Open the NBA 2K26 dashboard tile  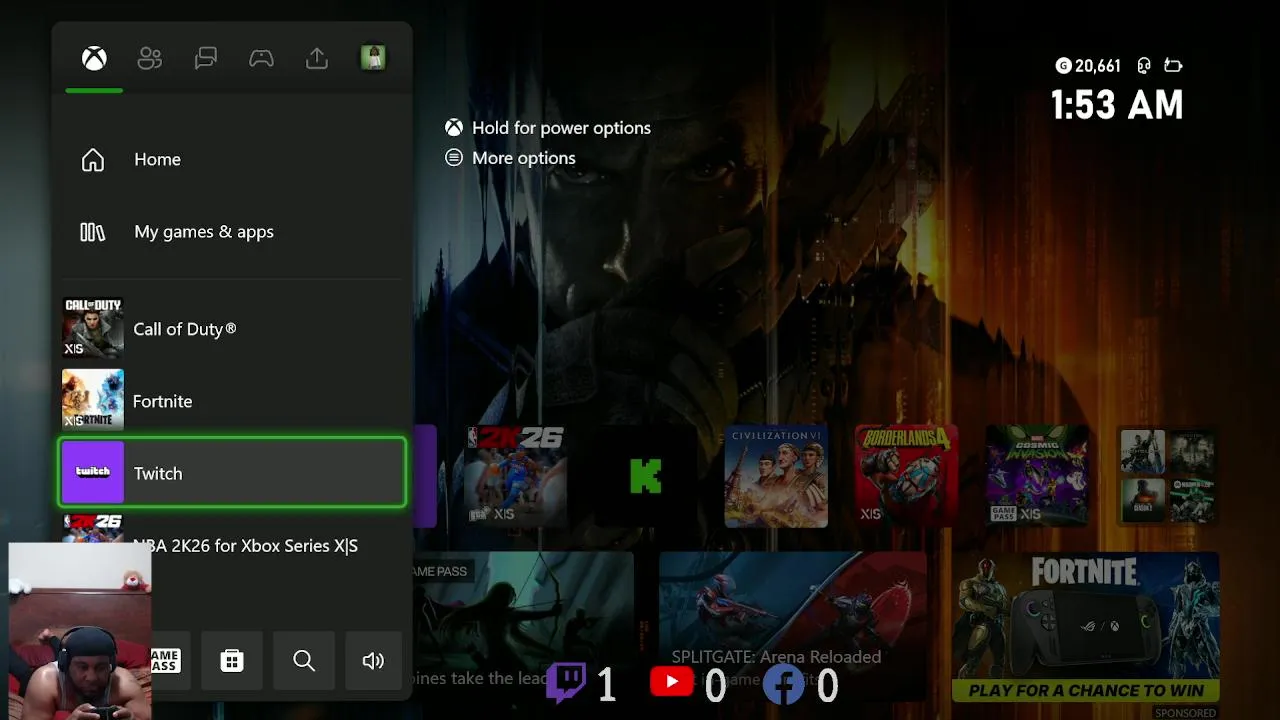(515, 475)
